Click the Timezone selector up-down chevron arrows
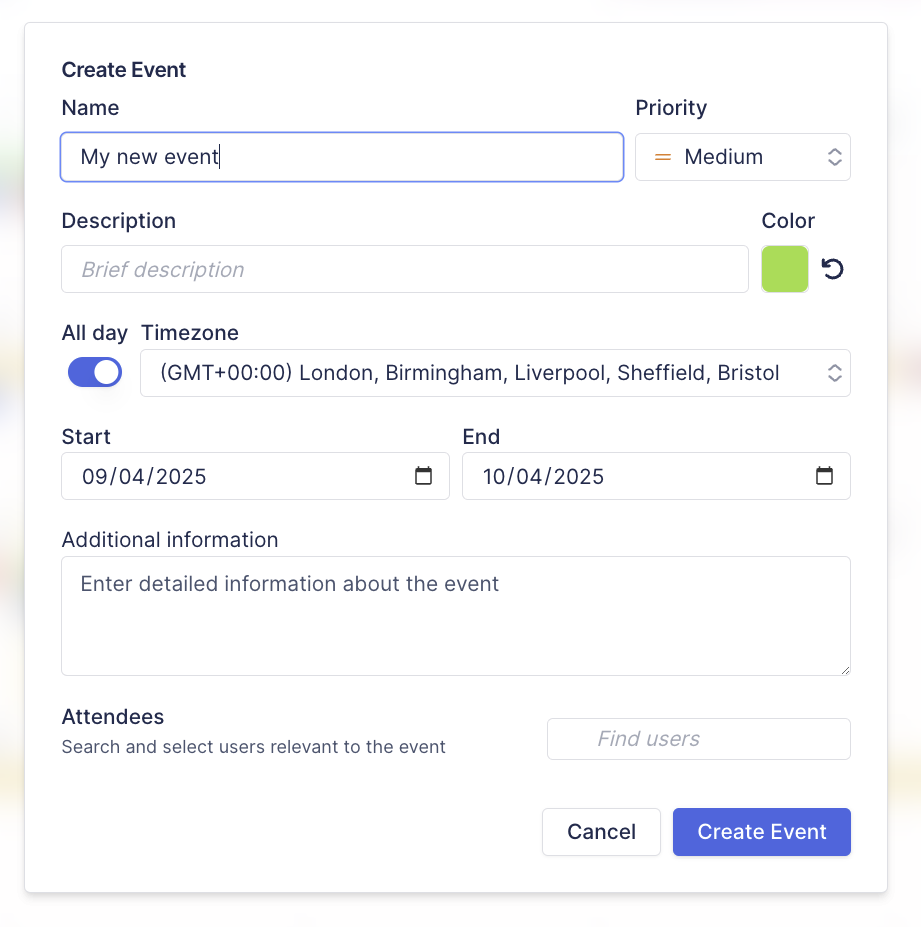The image size is (921, 927). (834, 373)
